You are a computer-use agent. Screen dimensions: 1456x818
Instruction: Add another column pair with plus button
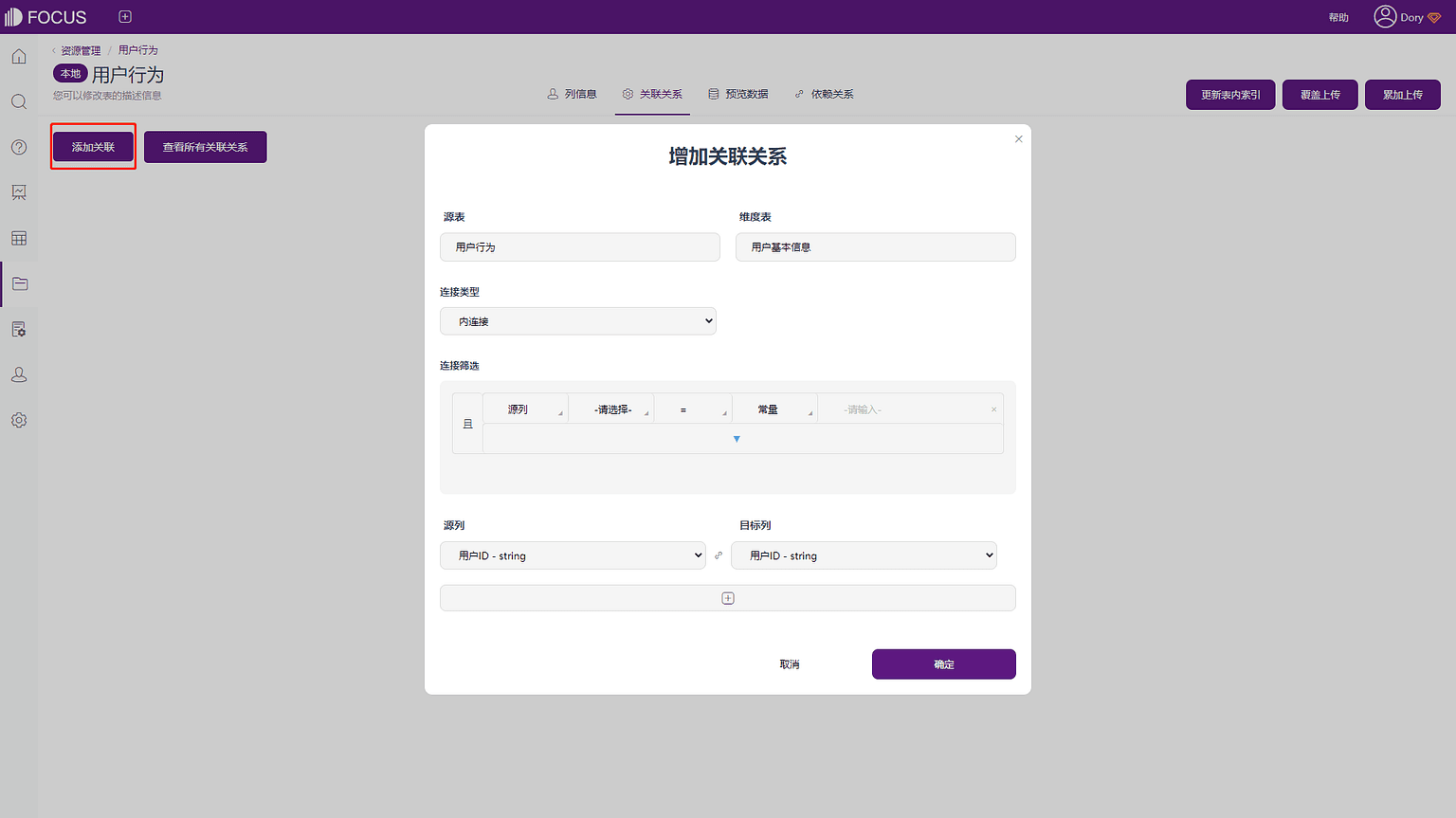click(x=728, y=598)
